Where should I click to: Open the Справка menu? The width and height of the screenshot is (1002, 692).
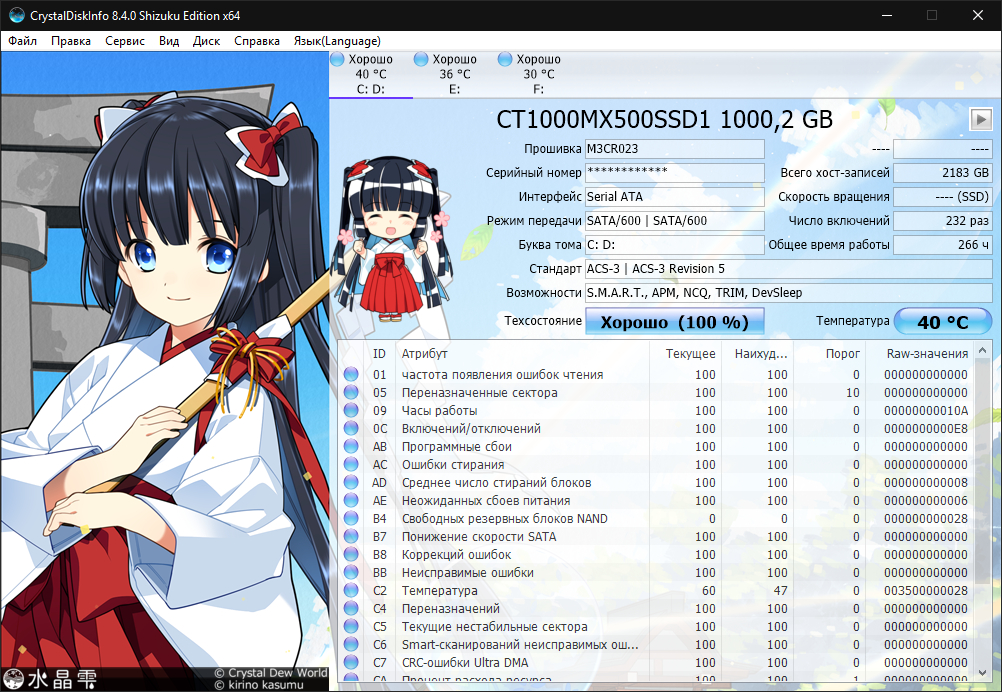click(x=256, y=41)
